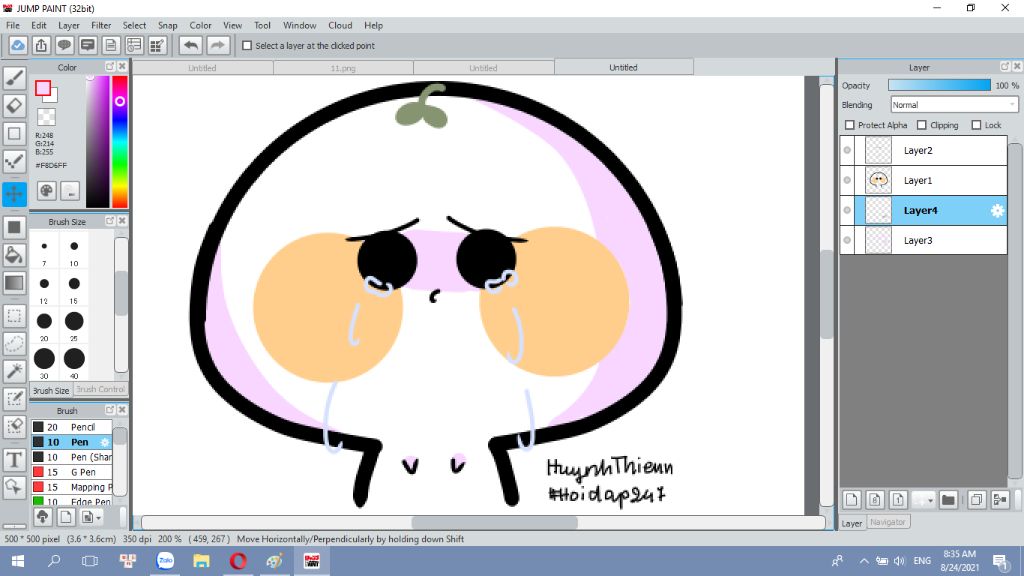1024x576 pixels.
Task: Activate the Move tool
Action: point(14,194)
